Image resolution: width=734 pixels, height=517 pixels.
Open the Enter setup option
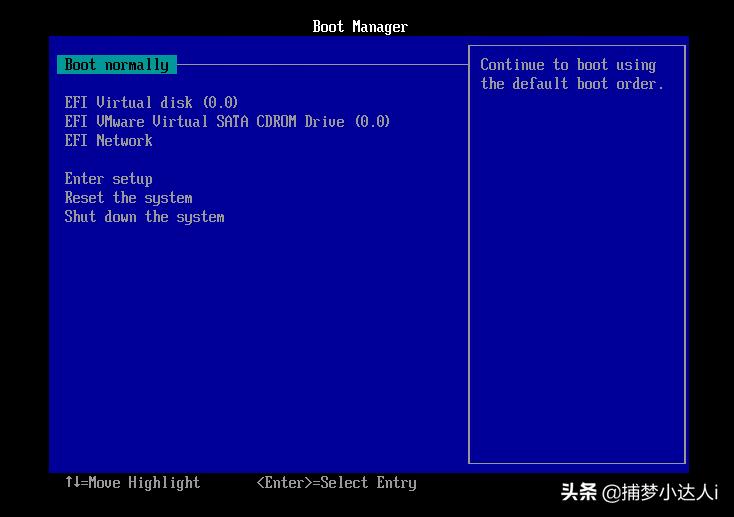point(108,179)
